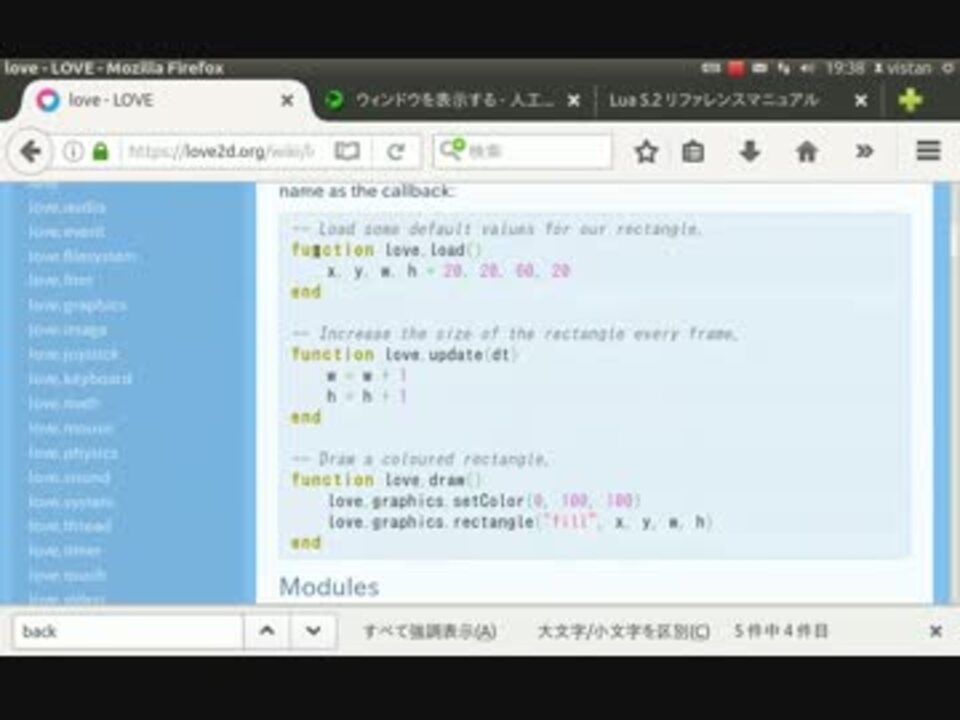
Task: Open love.math sidebar link
Action: click(x=64, y=403)
